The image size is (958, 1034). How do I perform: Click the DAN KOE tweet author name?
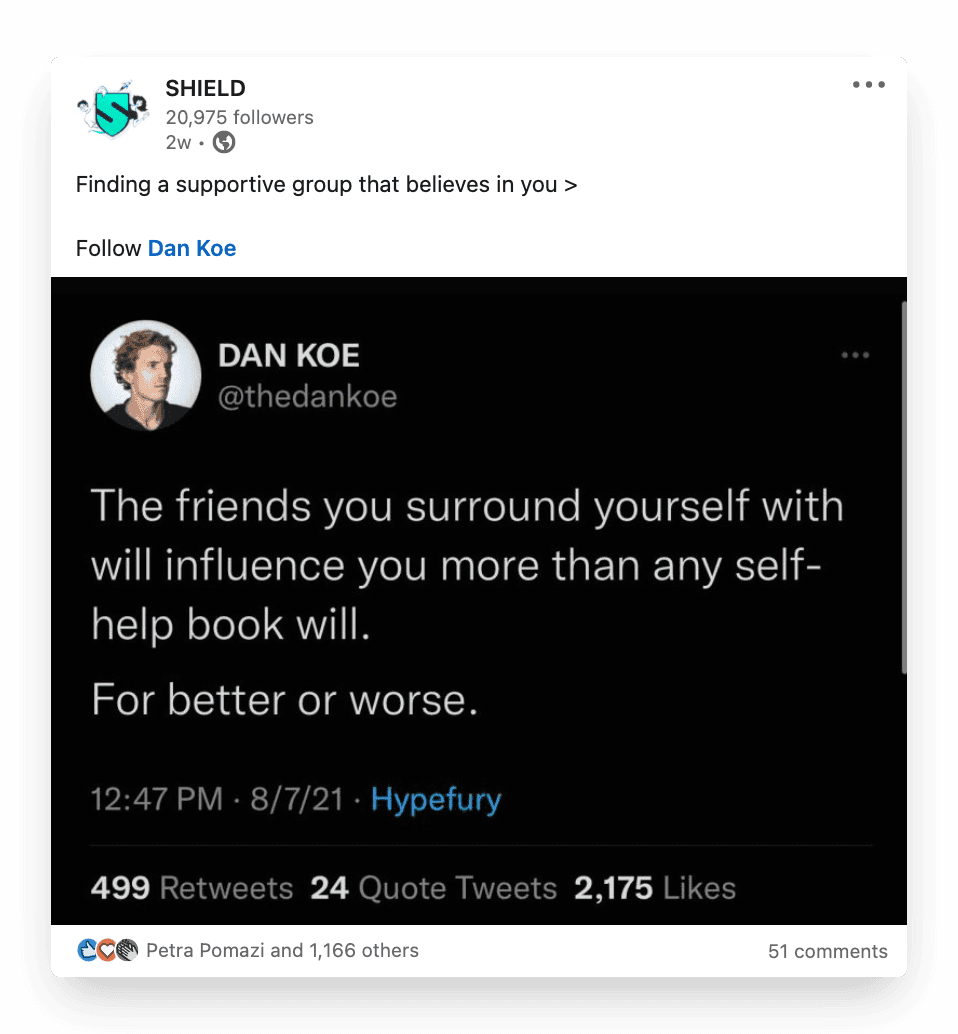point(289,355)
